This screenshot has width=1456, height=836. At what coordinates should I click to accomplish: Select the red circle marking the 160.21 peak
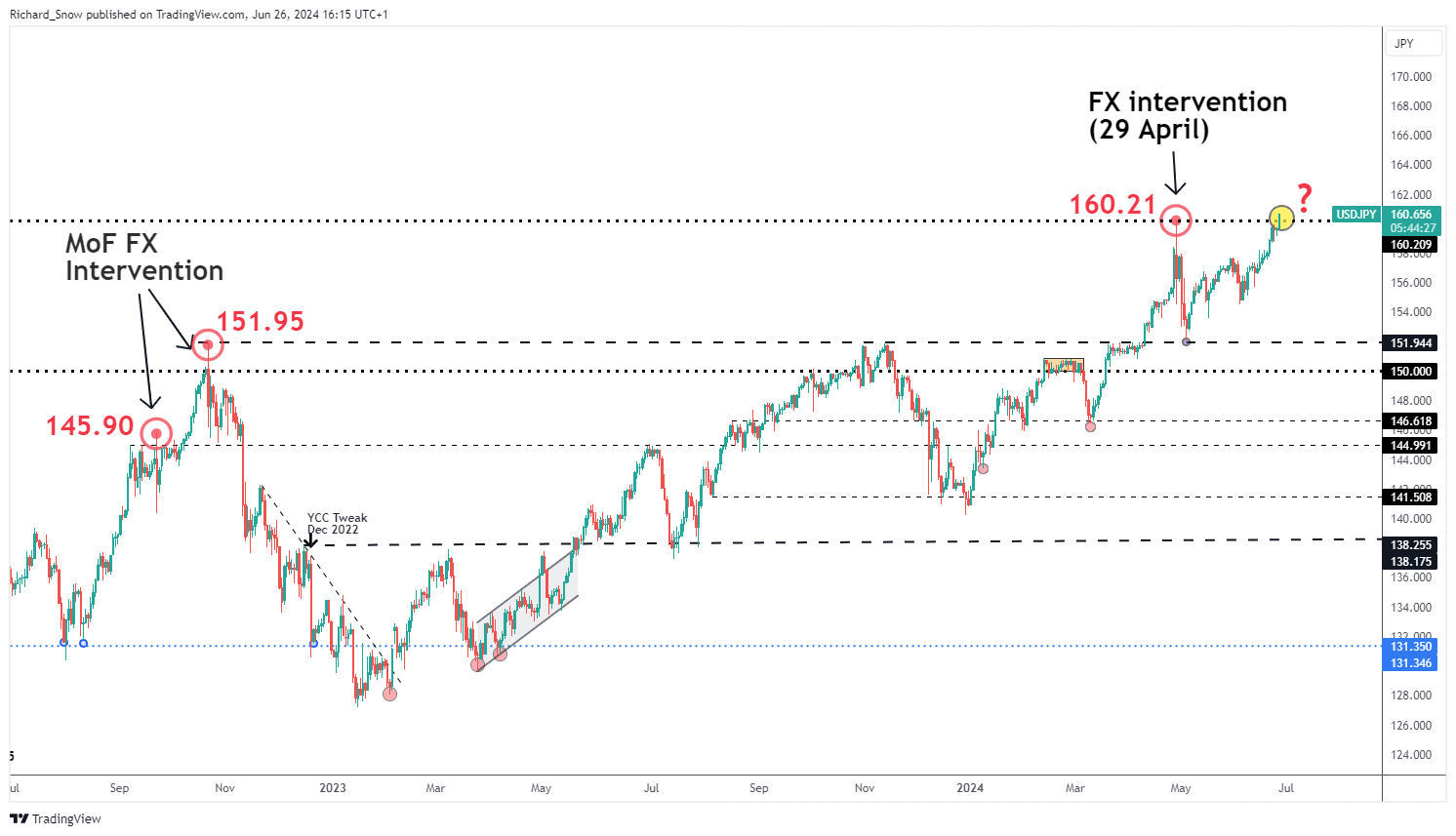[1176, 220]
